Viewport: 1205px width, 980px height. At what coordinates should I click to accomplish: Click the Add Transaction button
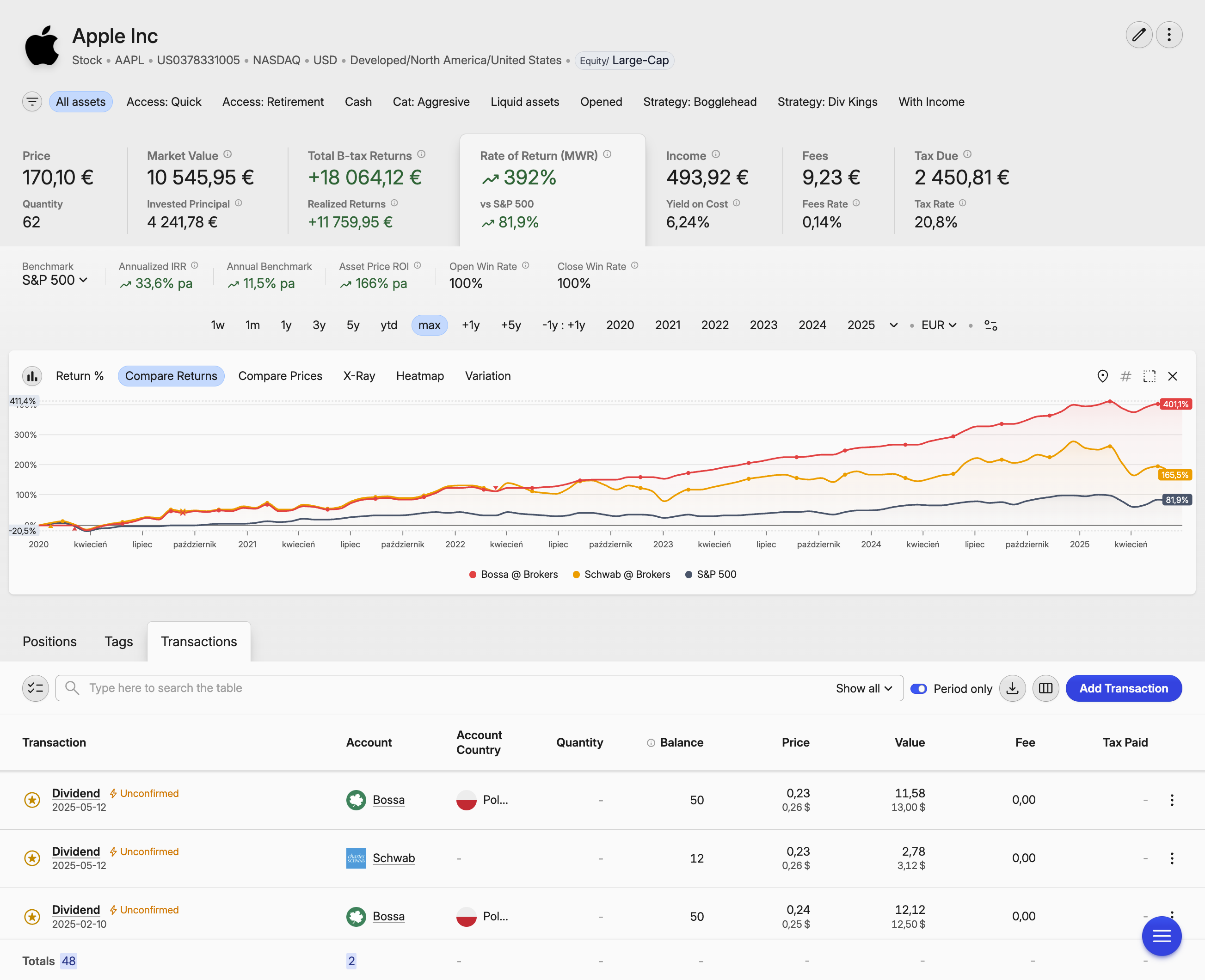point(1123,688)
